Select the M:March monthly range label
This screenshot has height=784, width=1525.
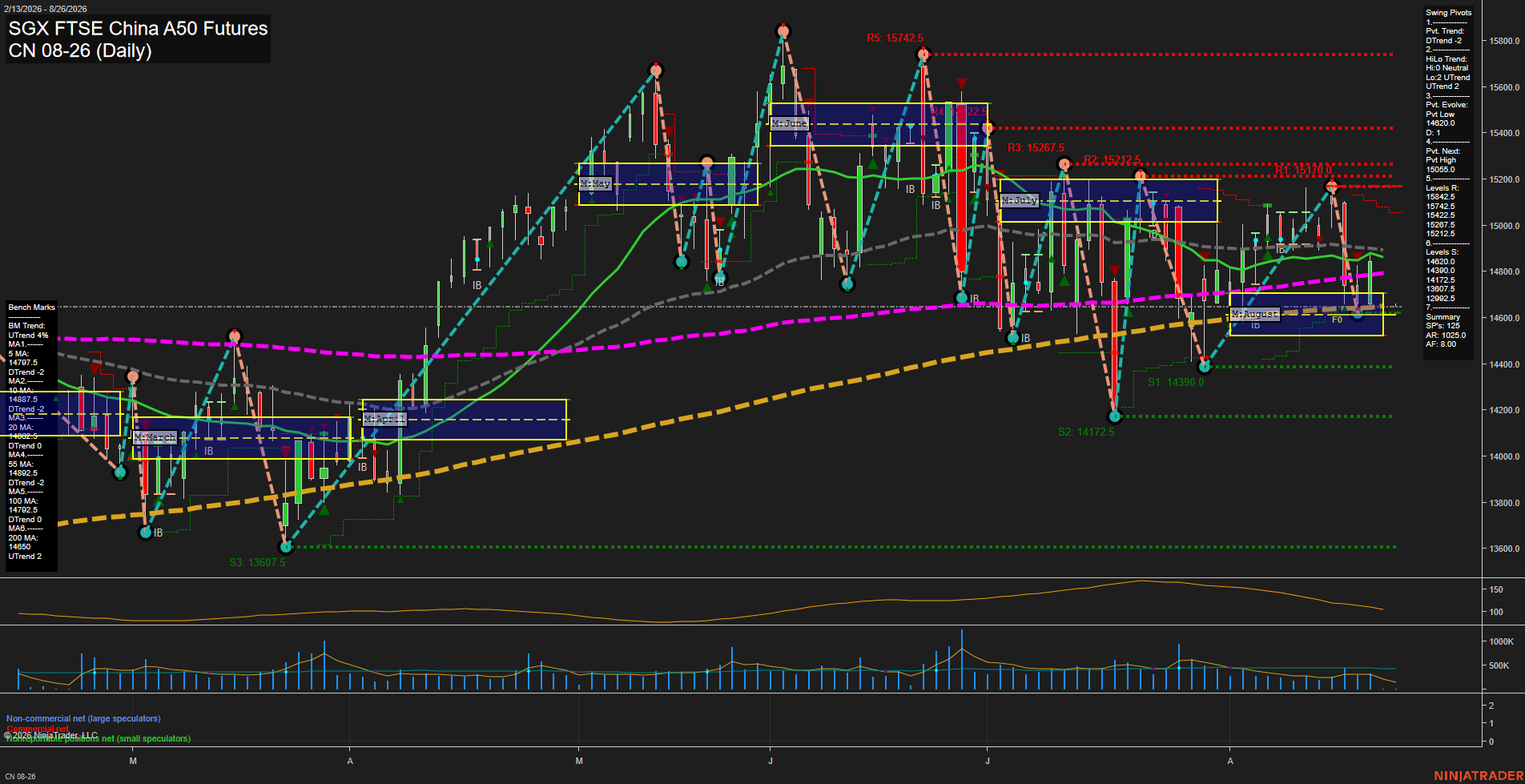[x=155, y=437]
